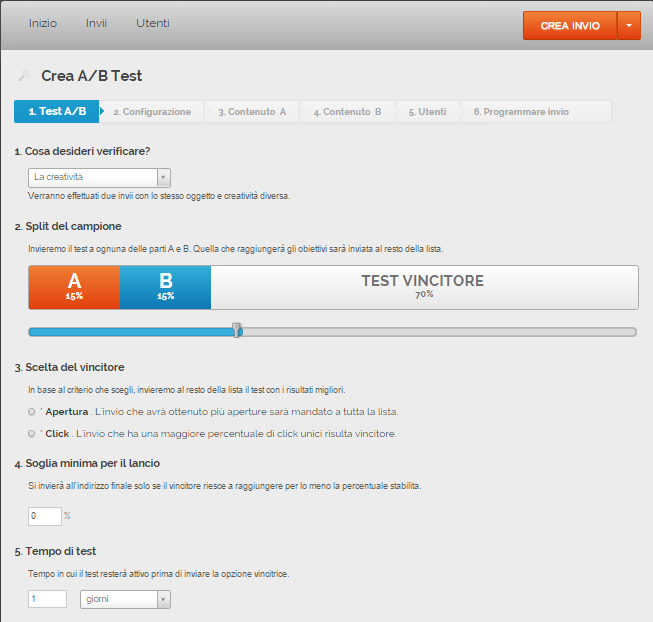Open the giorni time unit dropdown
The image size is (653, 622).
point(125,600)
